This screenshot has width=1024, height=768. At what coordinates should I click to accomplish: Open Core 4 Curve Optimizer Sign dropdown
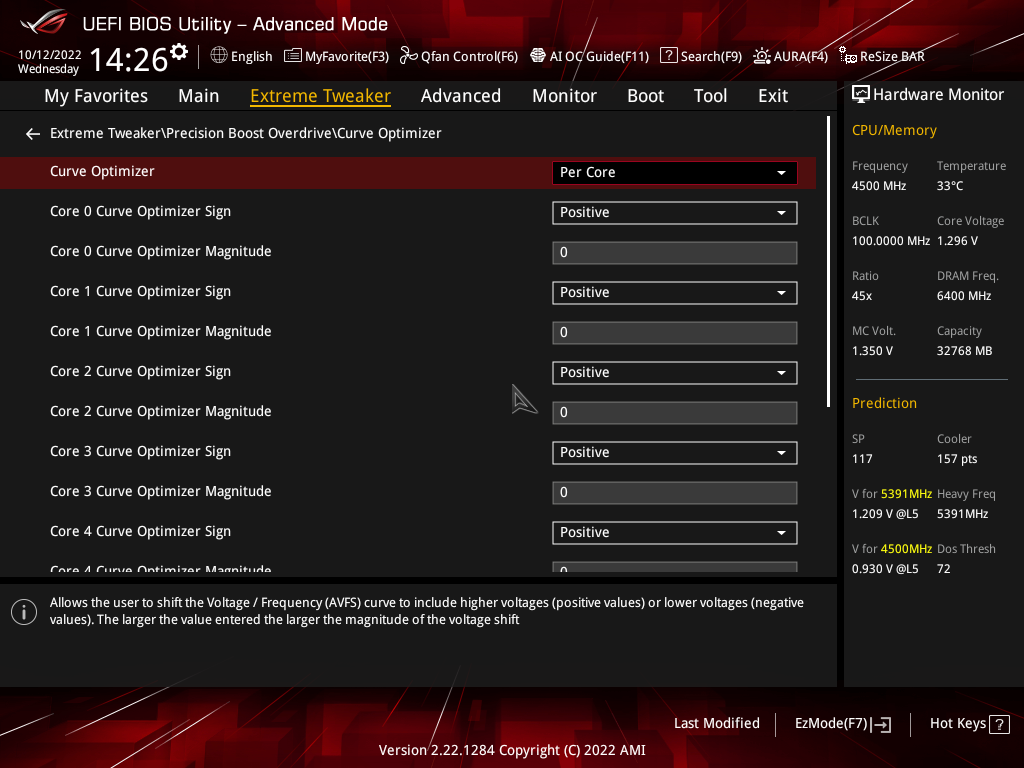point(675,533)
